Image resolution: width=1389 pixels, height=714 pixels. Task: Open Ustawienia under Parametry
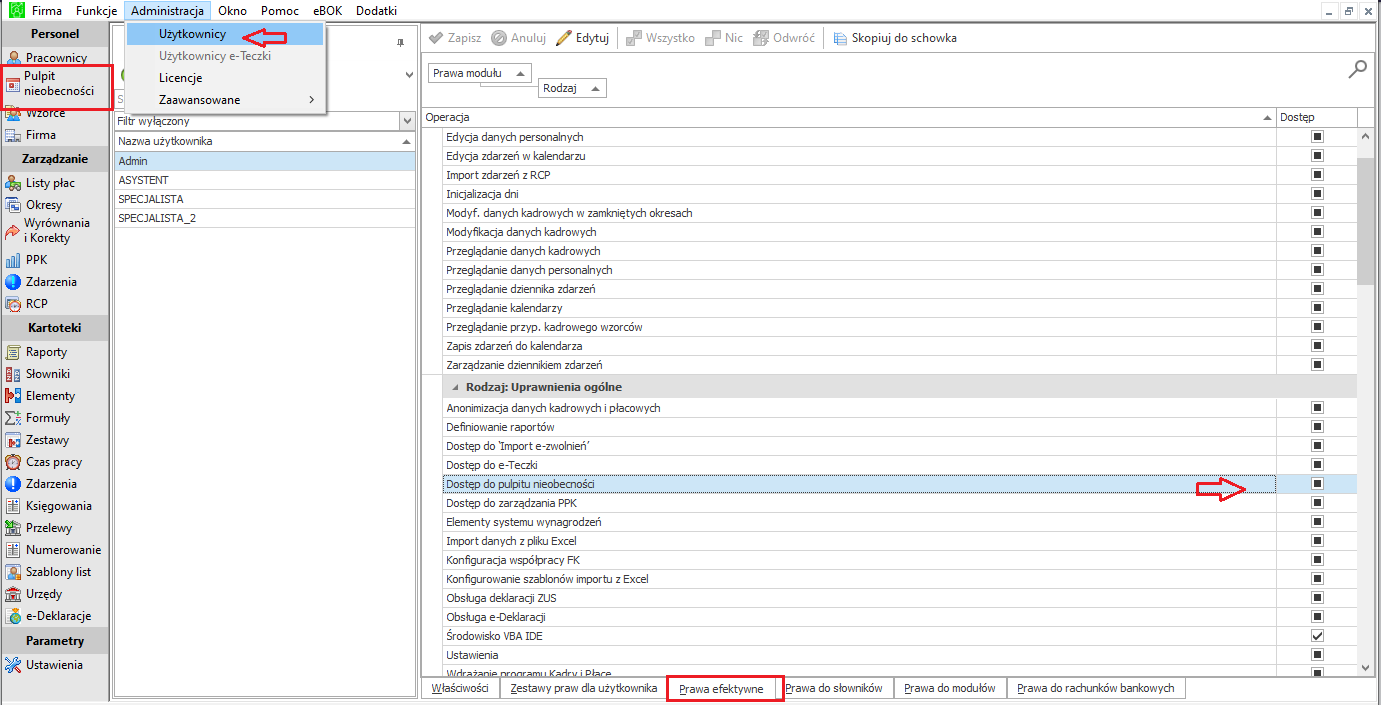55,665
